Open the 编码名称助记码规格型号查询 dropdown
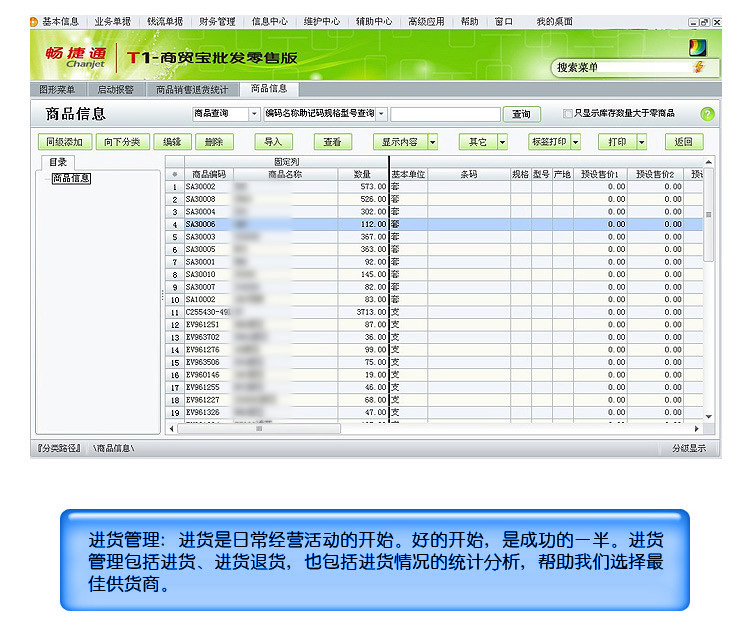 (x=381, y=114)
